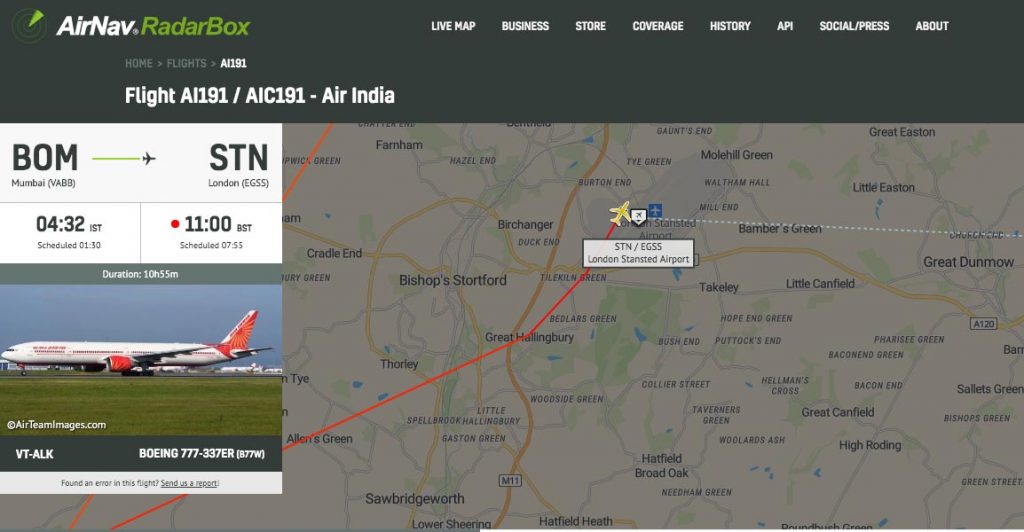Click the HOME breadcrumb link
Image resolution: width=1024 pixels, height=532 pixels.
tap(138, 63)
